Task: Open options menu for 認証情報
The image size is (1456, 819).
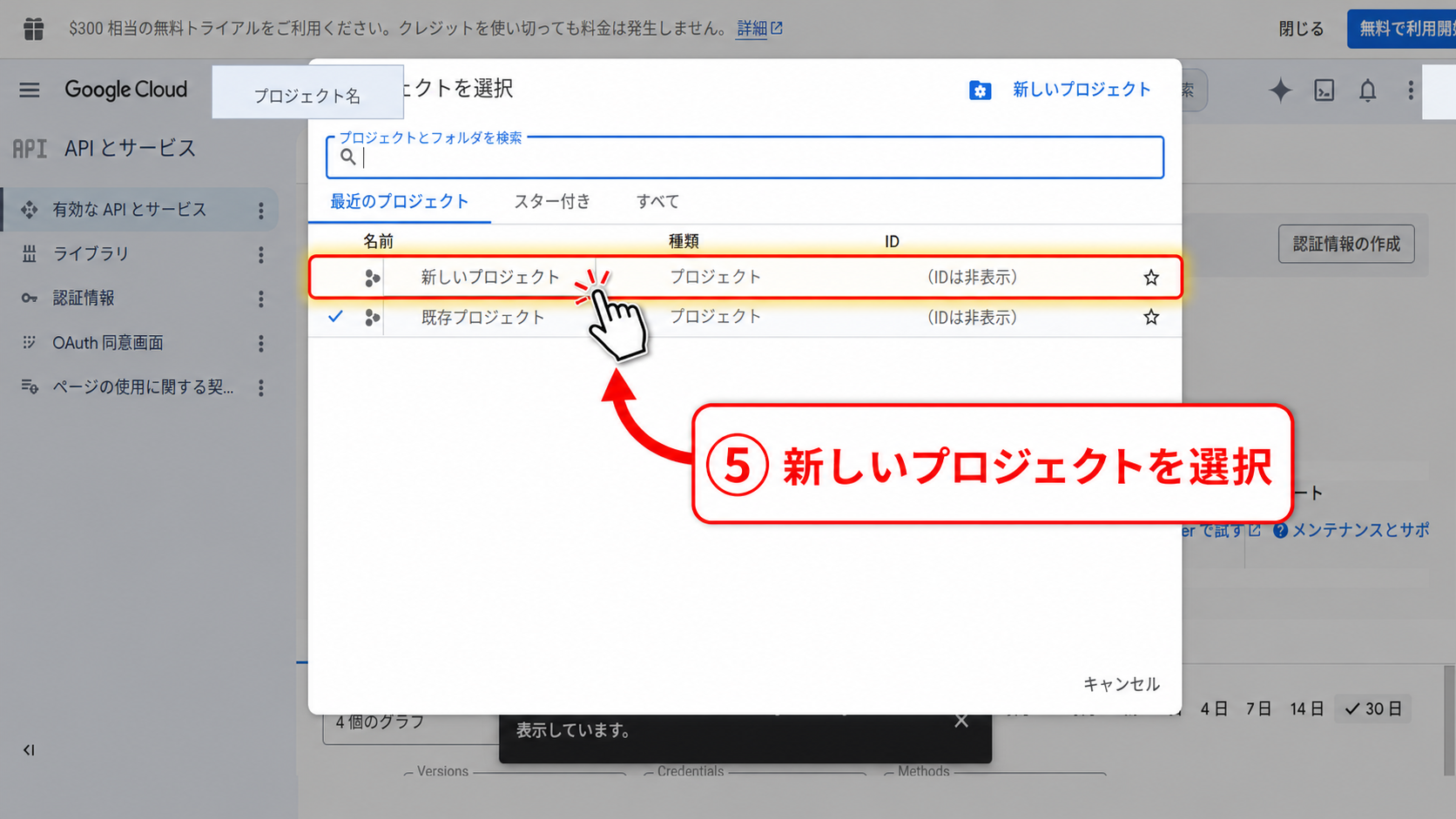Action: coord(260,299)
